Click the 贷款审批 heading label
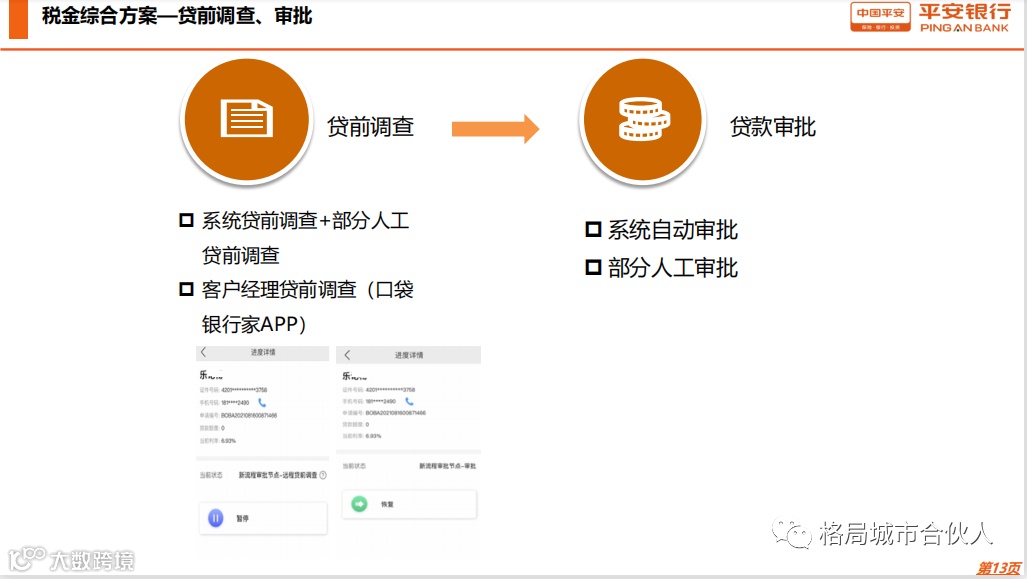This screenshot has height=579, width=1027. pos(773,126)
